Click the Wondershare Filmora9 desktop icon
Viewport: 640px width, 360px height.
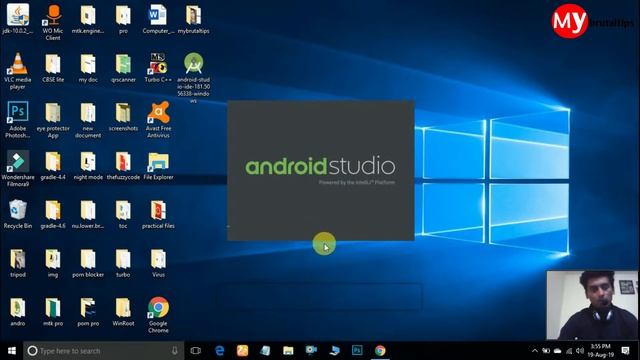click(18, 169)
